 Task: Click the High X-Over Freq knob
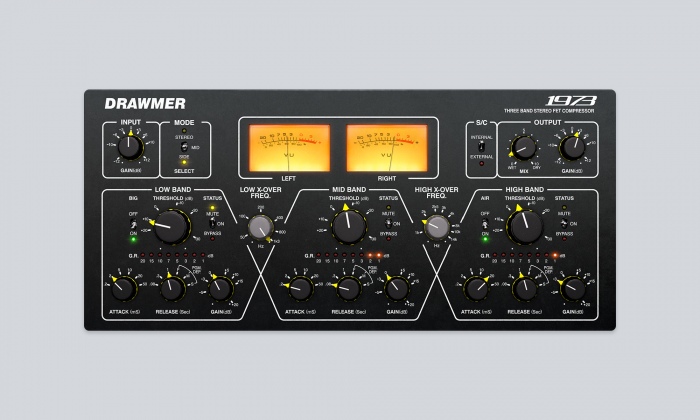pyautogui.click(x=437, y=228)
